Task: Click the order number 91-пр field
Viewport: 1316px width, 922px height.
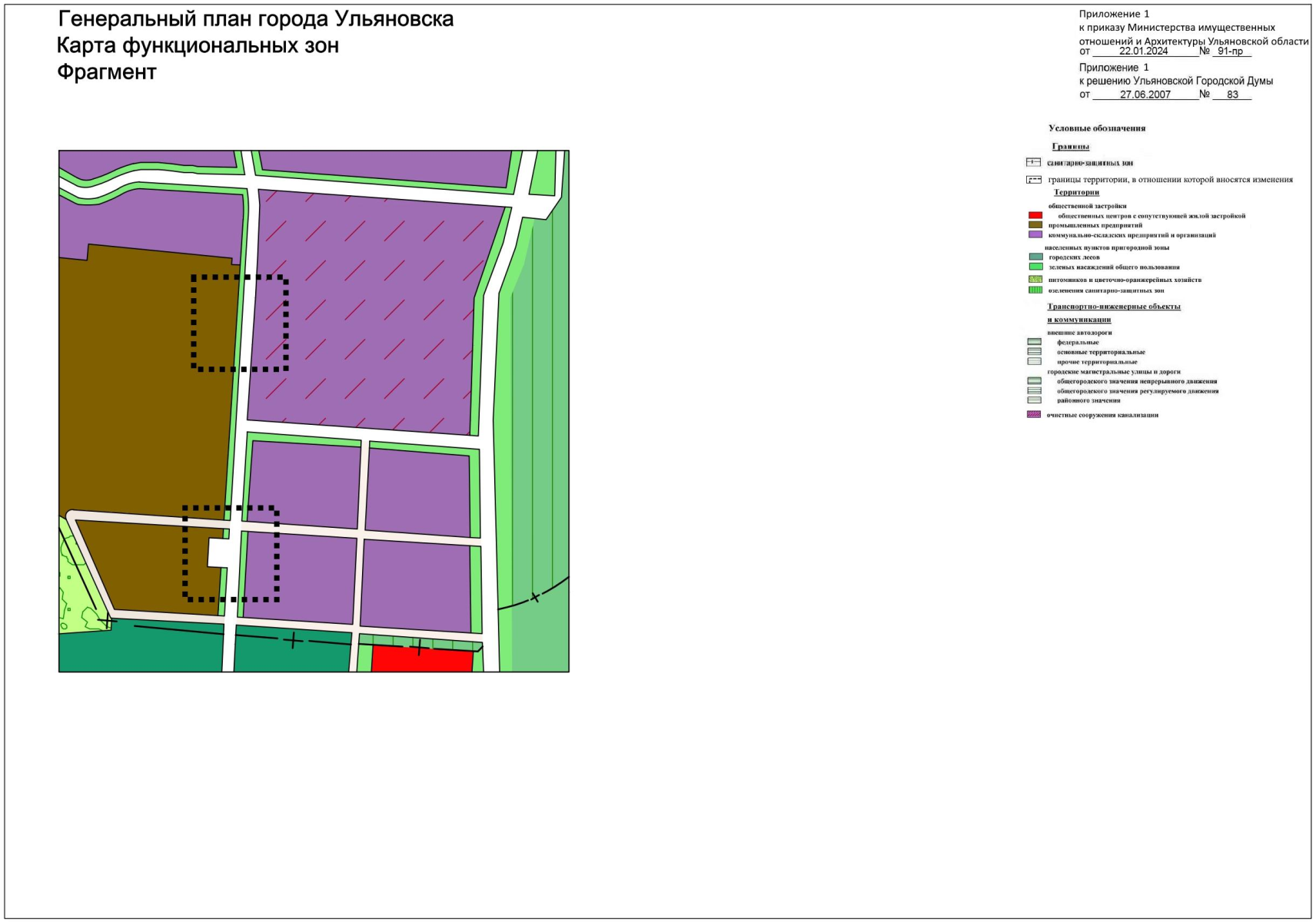Action: 1230,51
